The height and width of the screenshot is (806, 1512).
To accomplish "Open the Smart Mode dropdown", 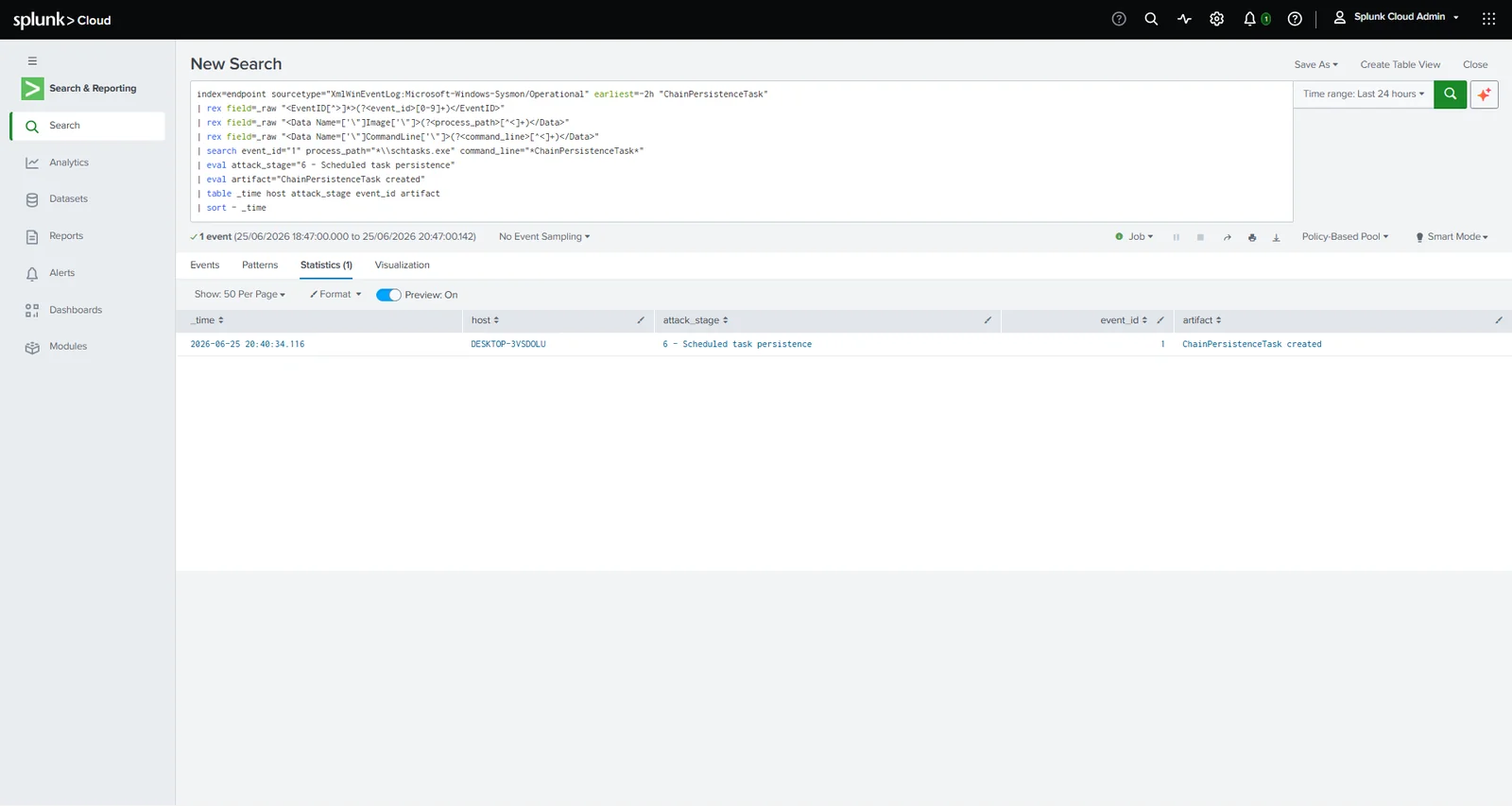I will click(x=1452, y=237).
